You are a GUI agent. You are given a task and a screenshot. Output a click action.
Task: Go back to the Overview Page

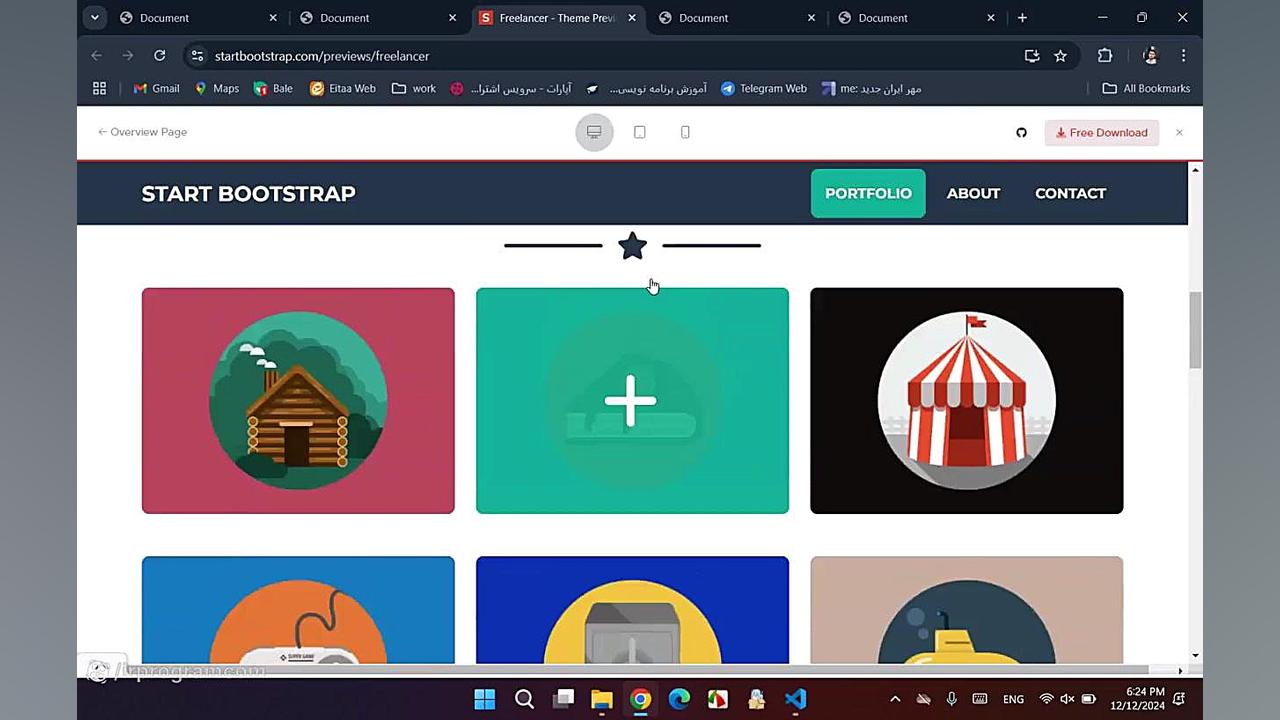pyautogui.click(x=142, y=132)
